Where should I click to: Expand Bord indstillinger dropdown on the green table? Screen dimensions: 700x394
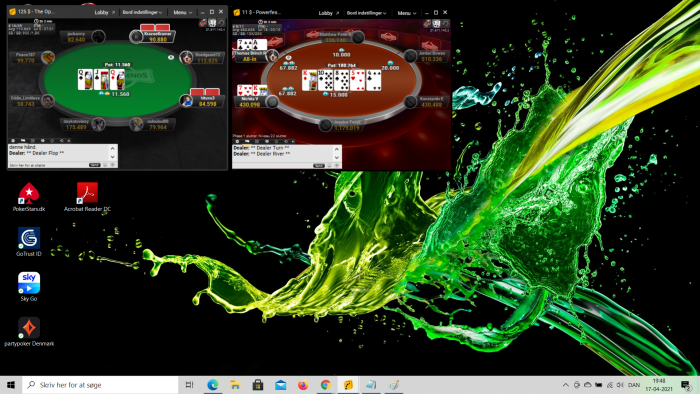(142, 12)
